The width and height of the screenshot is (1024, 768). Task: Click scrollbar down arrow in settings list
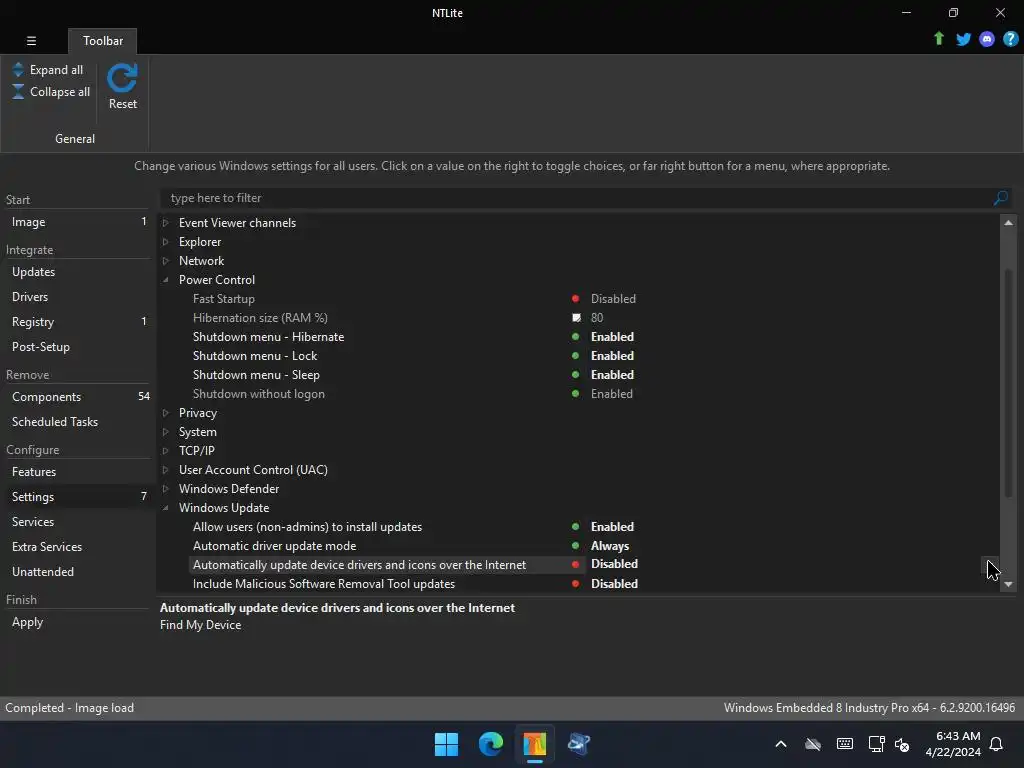point(1008,584)
